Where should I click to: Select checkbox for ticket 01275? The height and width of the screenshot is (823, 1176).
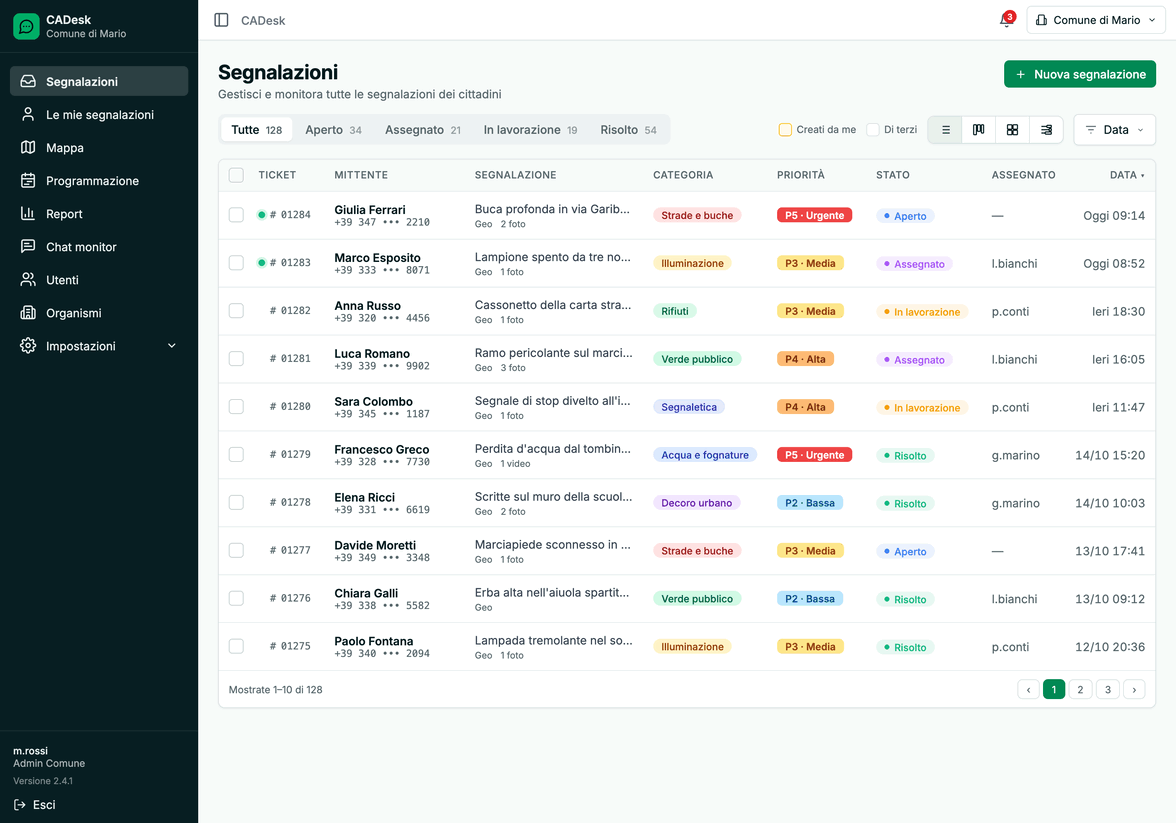tap(236, 646)
